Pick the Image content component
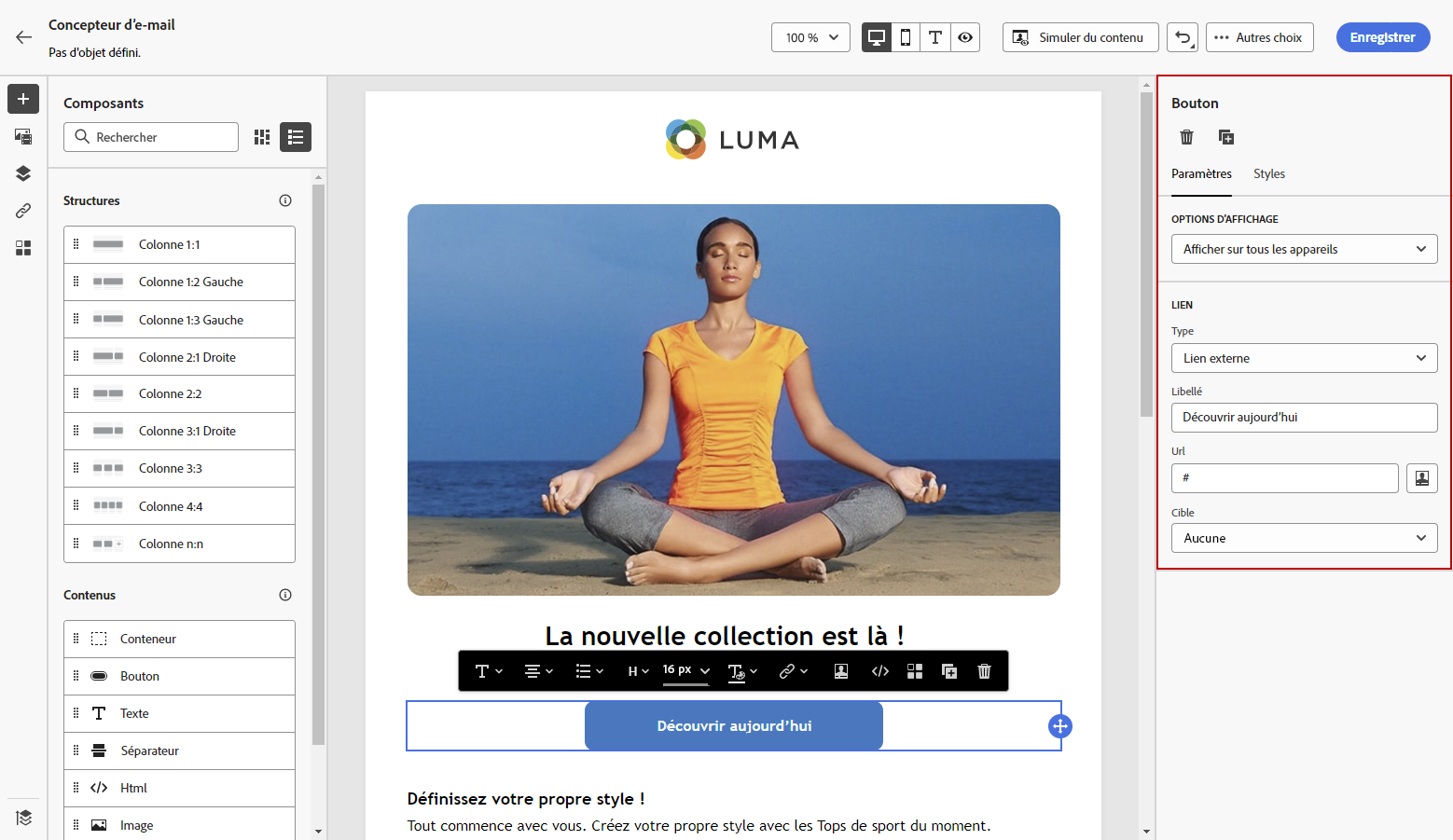The image size is (1453, 840). coord(179,825)
